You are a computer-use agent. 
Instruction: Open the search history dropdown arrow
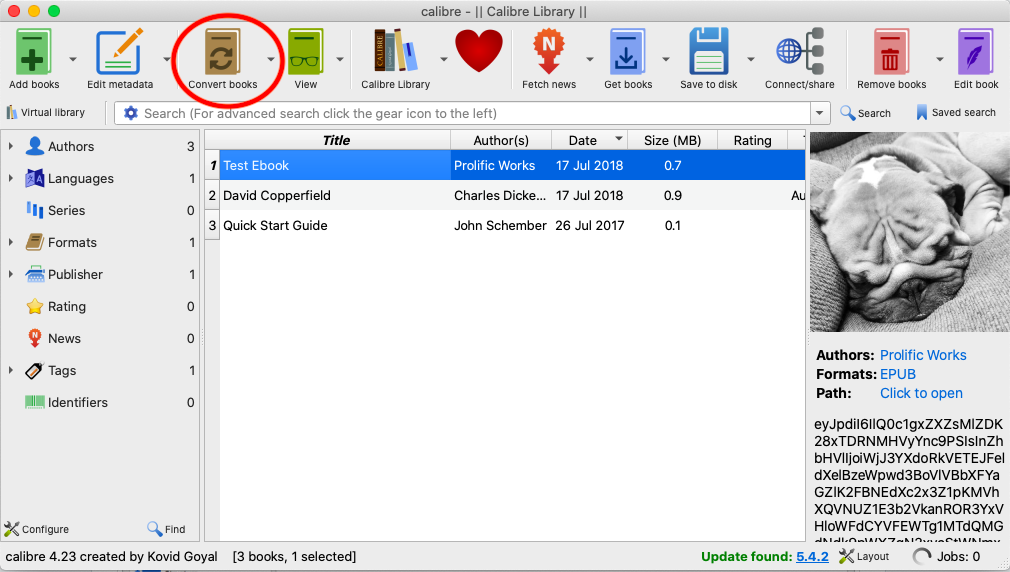pyautogui.click(x=819, y=113)
